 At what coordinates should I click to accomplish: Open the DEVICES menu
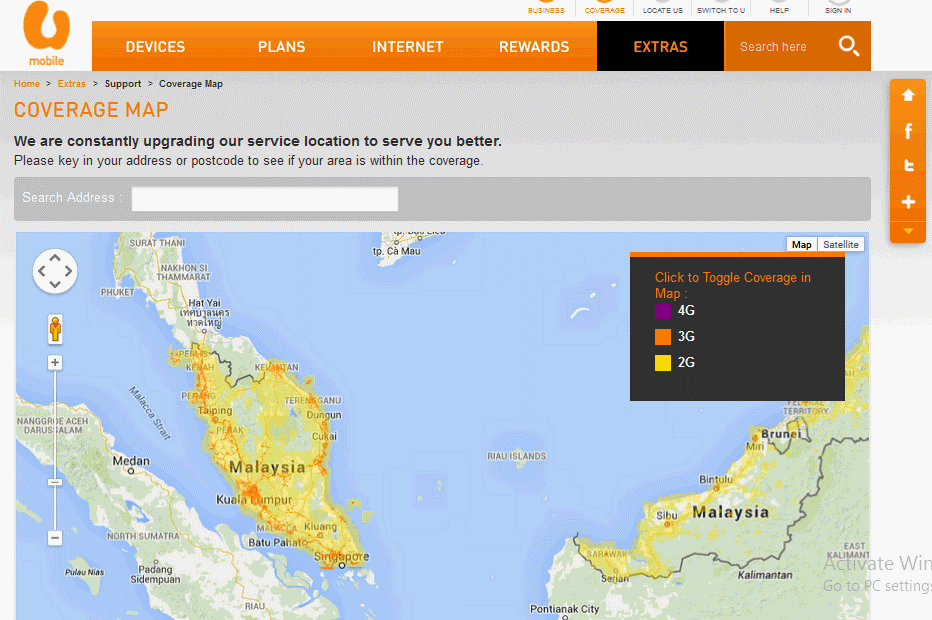[x=155, y=46]
